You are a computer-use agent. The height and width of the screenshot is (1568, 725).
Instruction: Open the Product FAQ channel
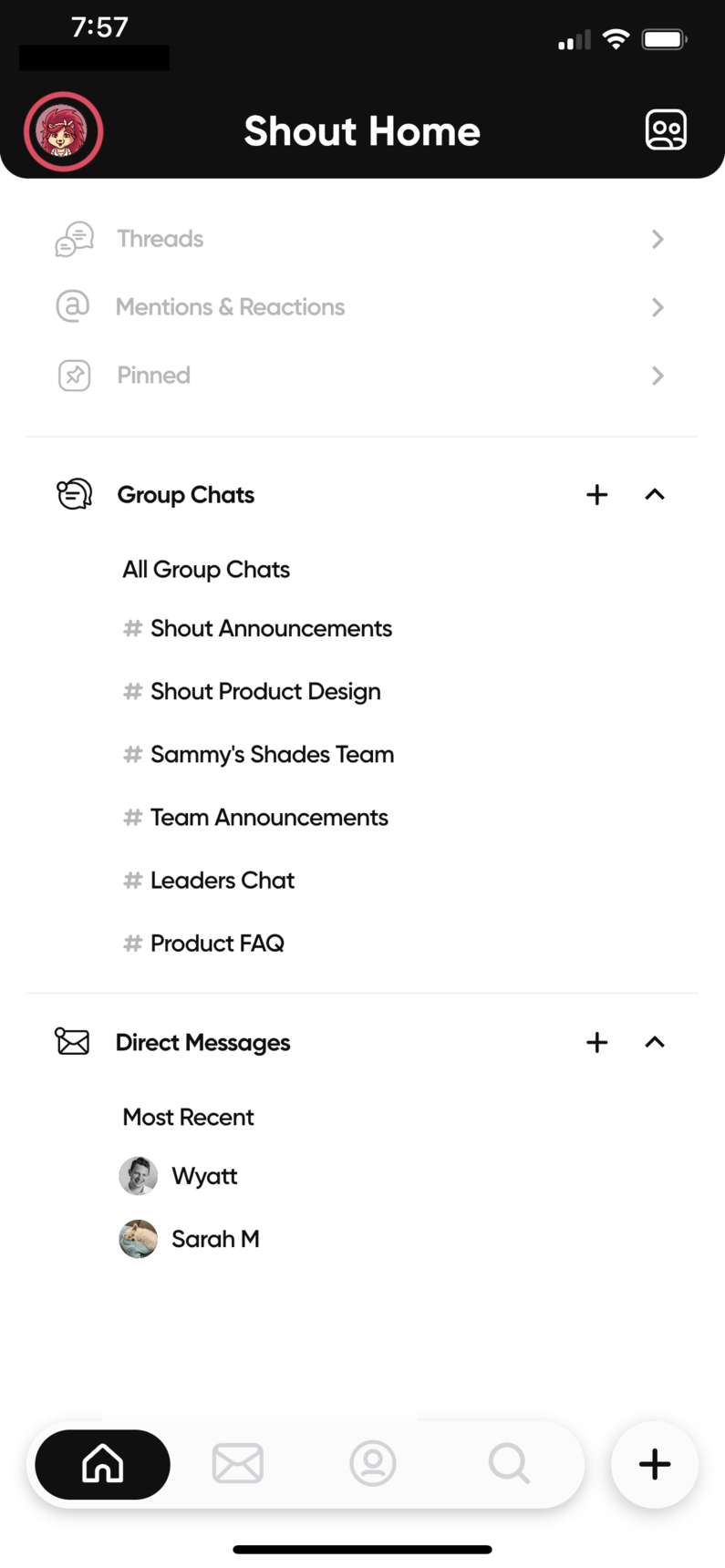(204, 944)
